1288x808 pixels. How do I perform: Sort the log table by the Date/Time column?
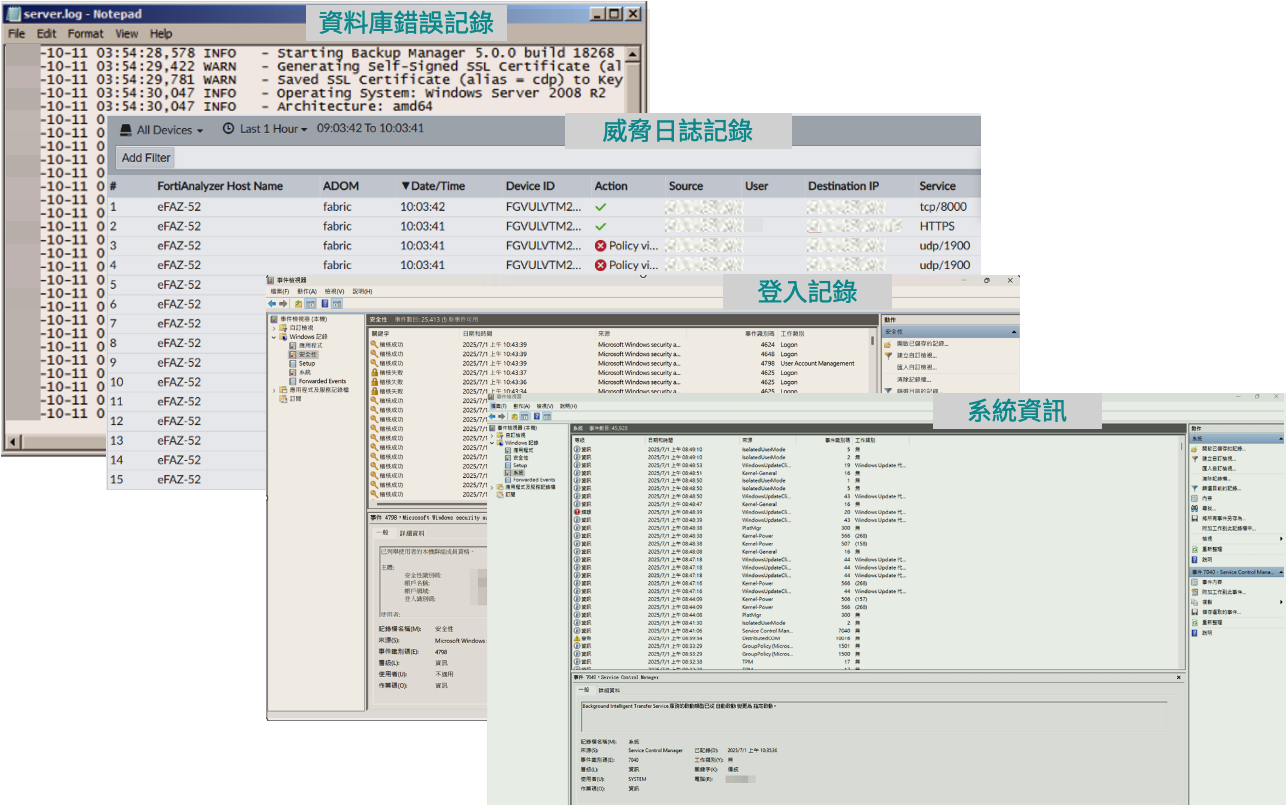433,186
